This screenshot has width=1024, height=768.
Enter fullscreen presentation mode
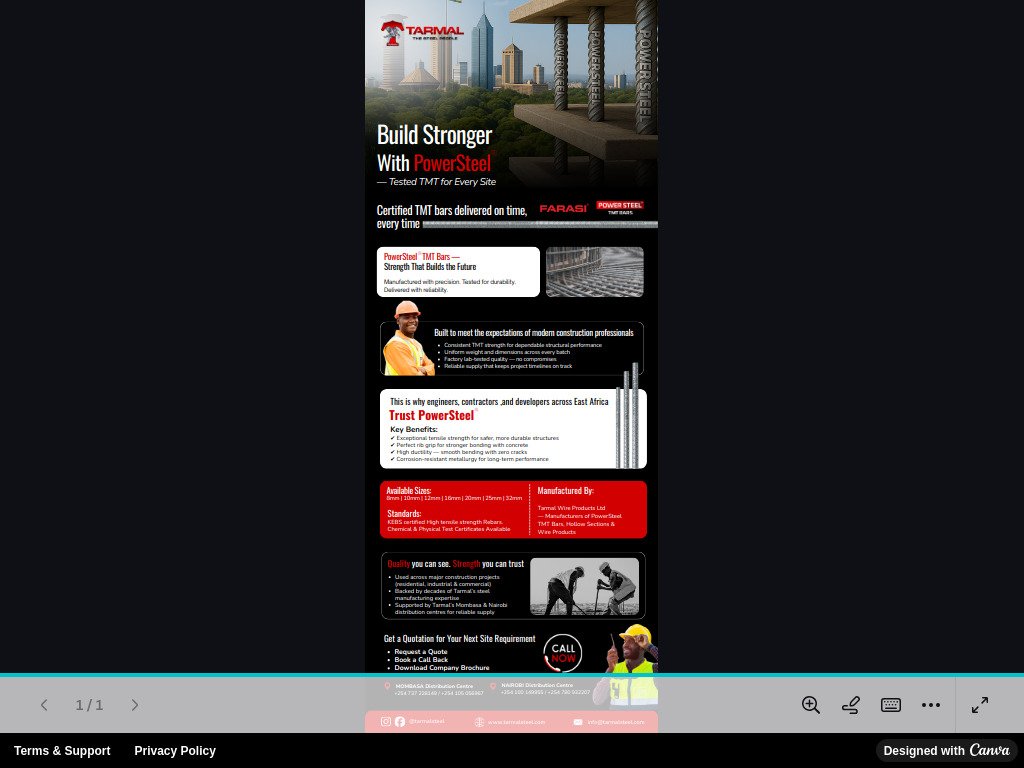[x=980, y=705]
